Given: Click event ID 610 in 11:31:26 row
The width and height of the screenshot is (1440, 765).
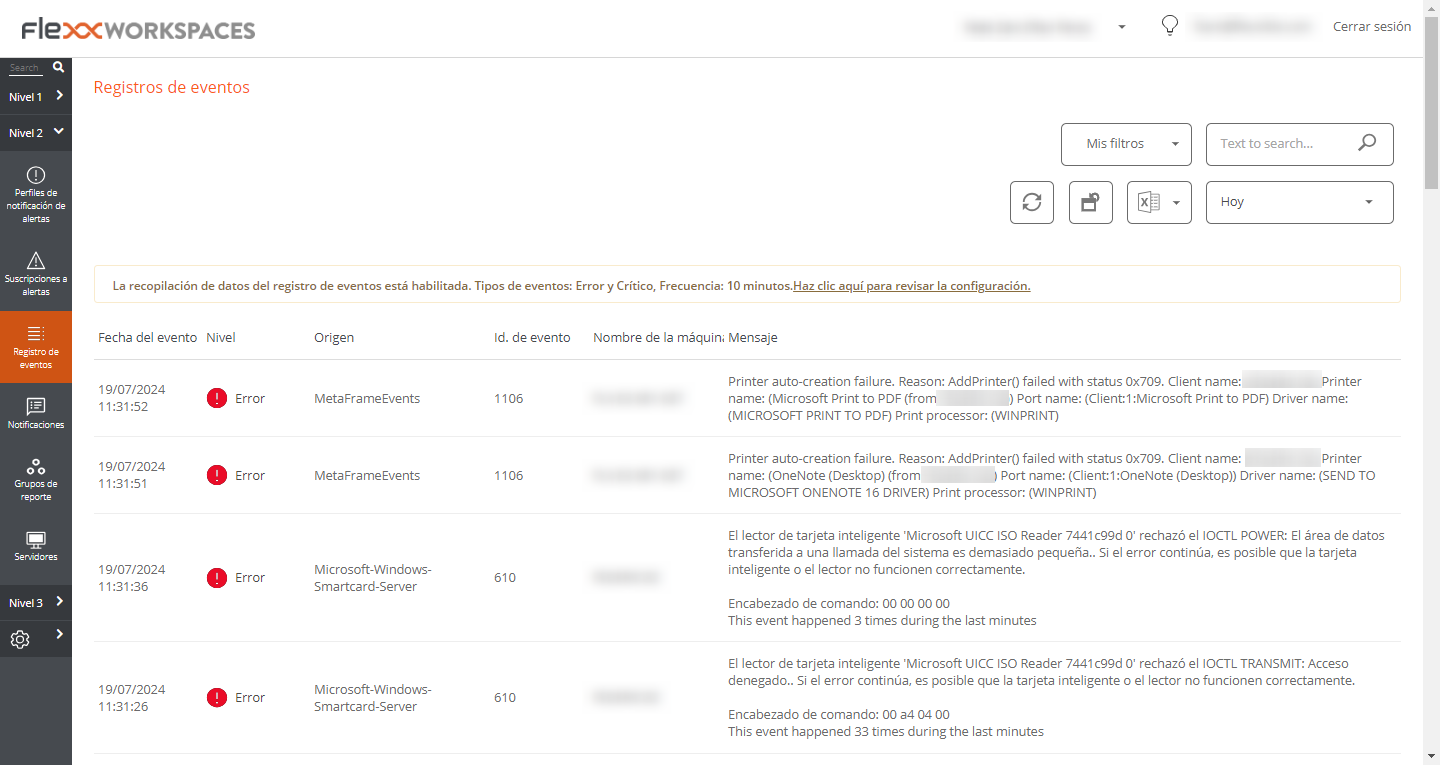Looking at the screenshot, I should [x=505, y=698].
